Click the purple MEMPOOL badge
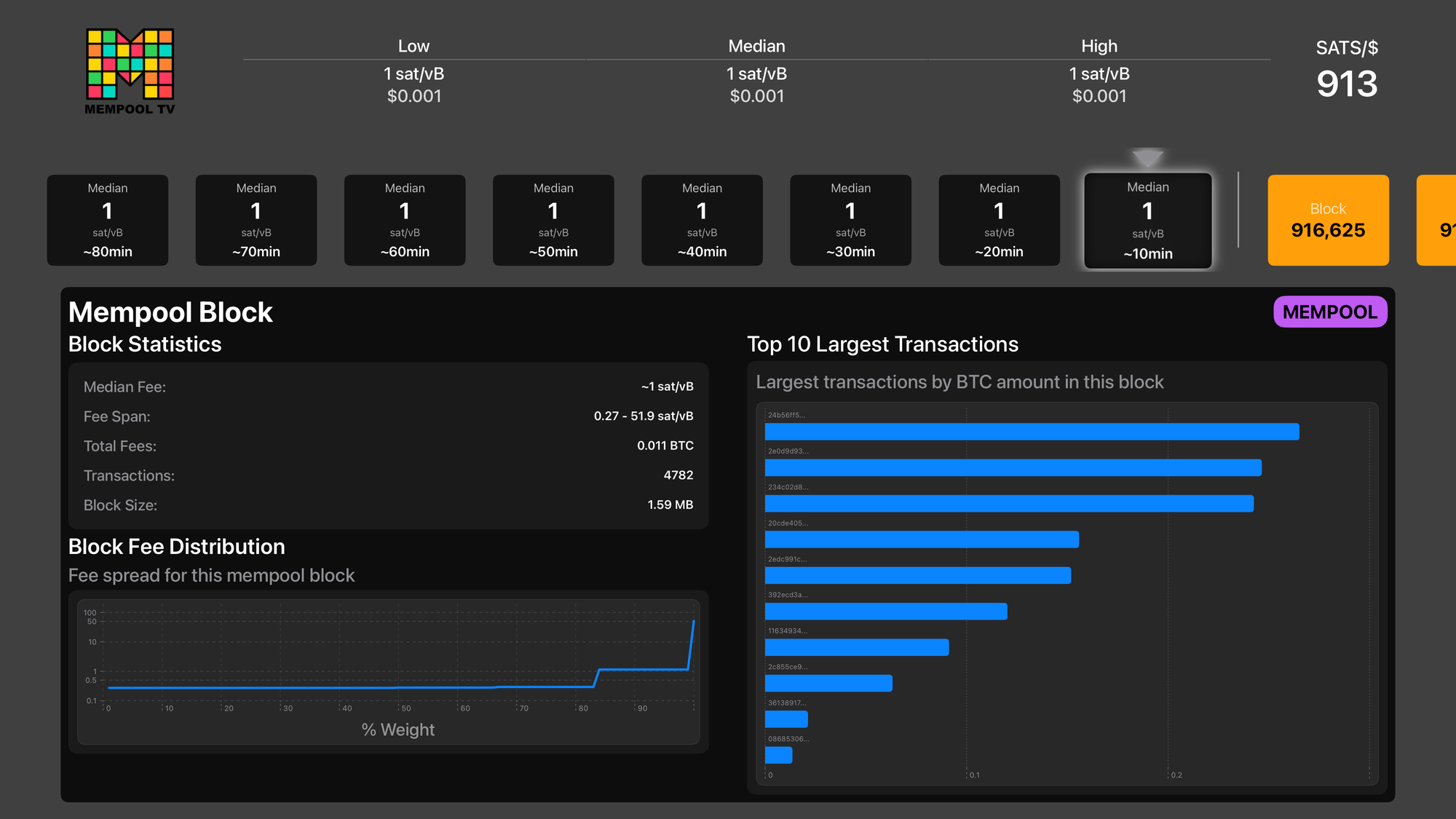1456x819 pixels. (x=1329, y=312)
